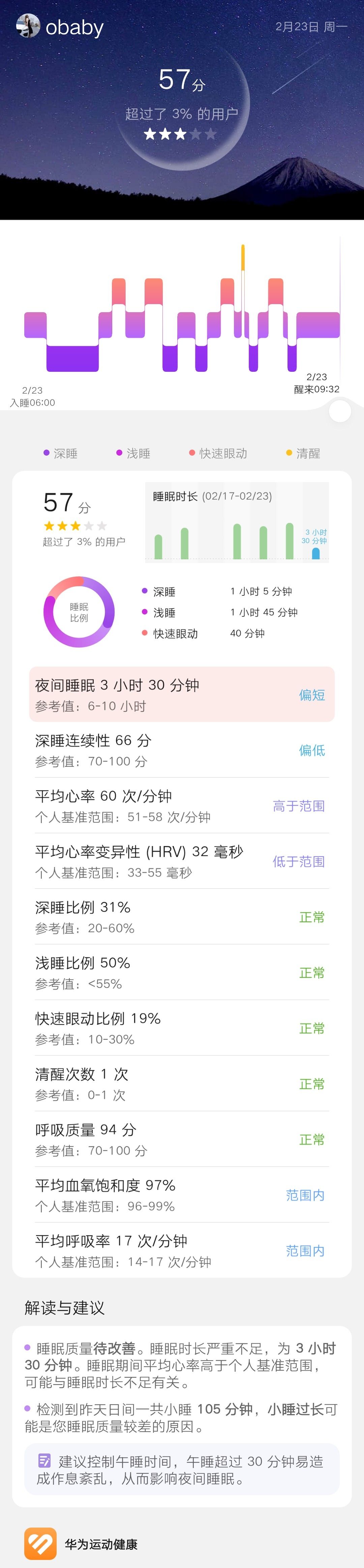Expand the 深睡连续性 66 分 row
This screenshot has height=1568, width=364.
coord(181,750)
